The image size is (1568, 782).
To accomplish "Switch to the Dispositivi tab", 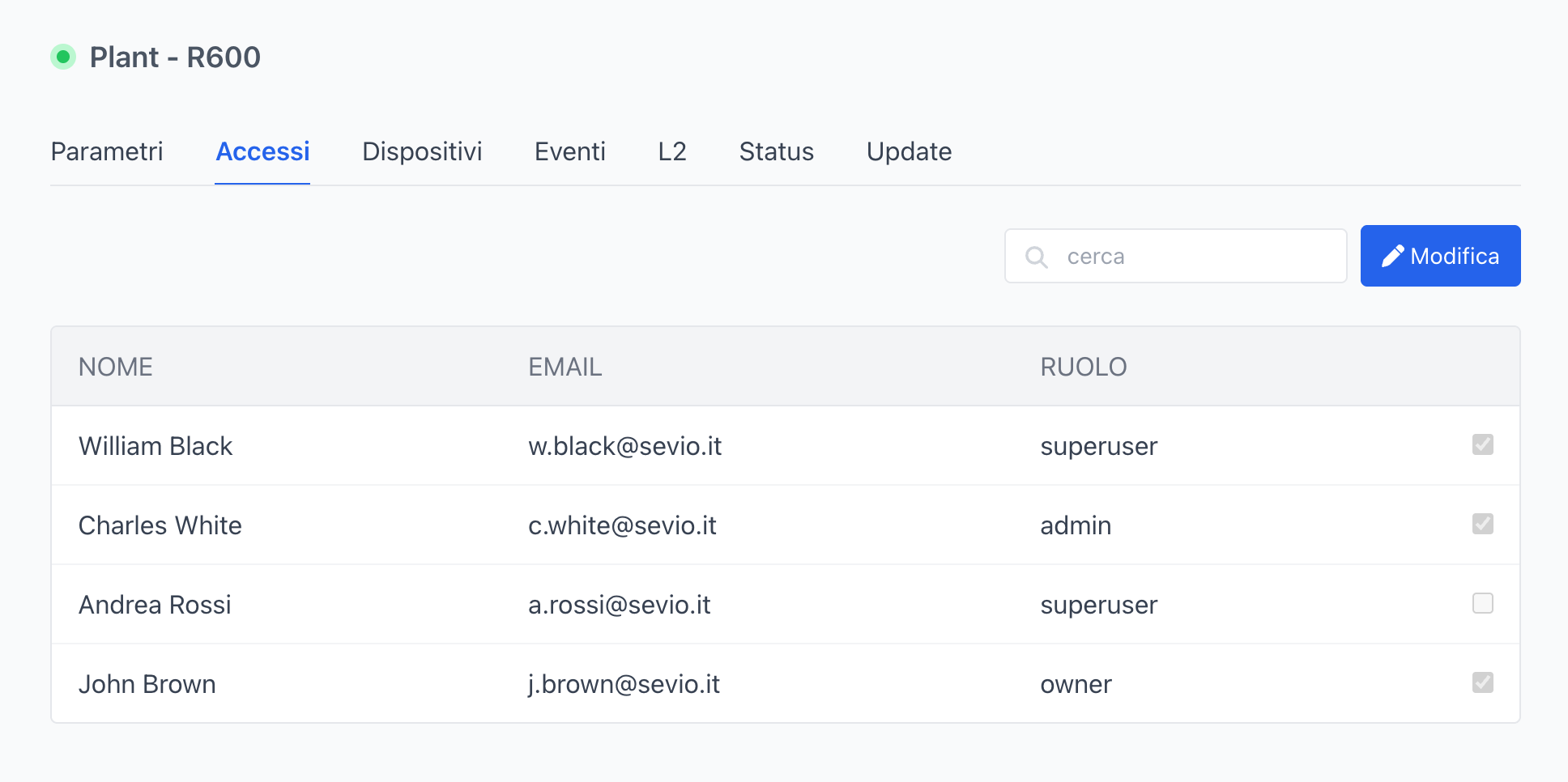I will coord(422,151).
